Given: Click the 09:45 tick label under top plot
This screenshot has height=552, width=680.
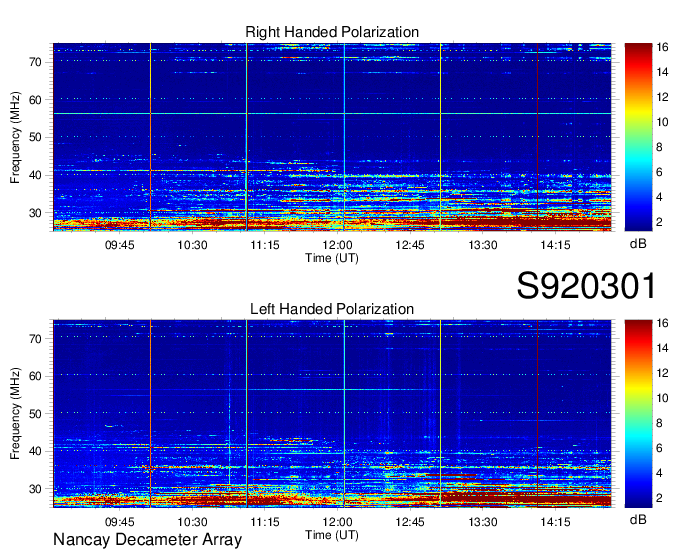Looking at the screenshot, I should (x=120, y=245).
